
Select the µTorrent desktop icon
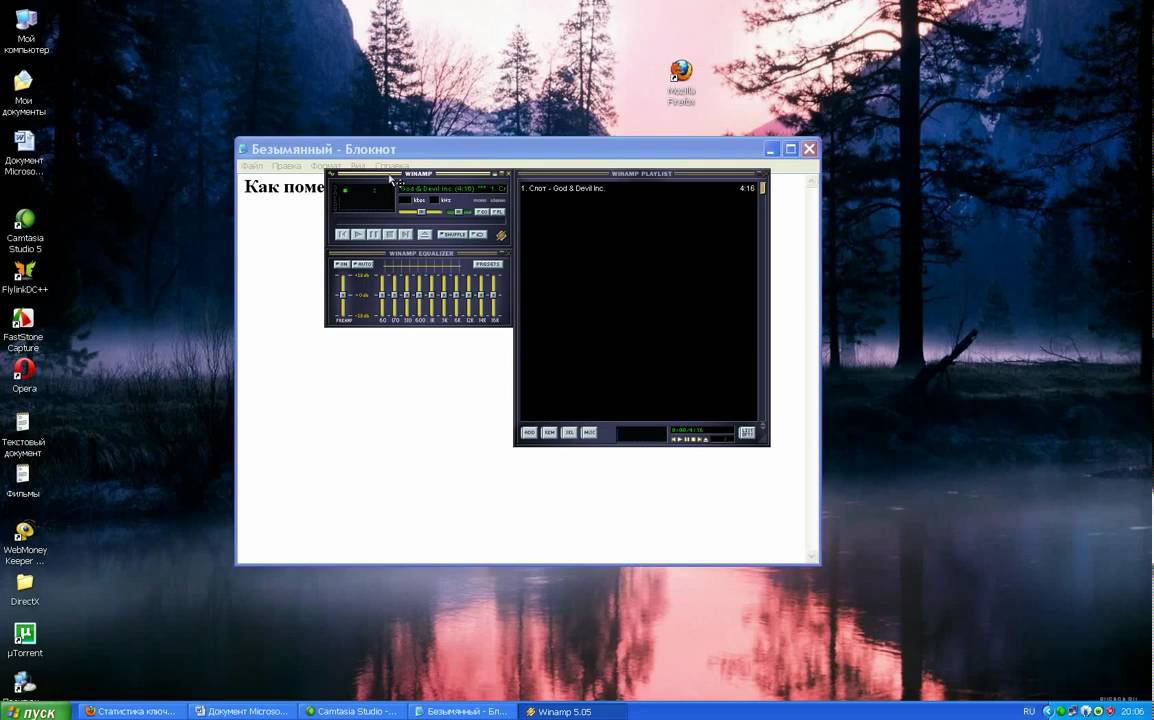25,640
